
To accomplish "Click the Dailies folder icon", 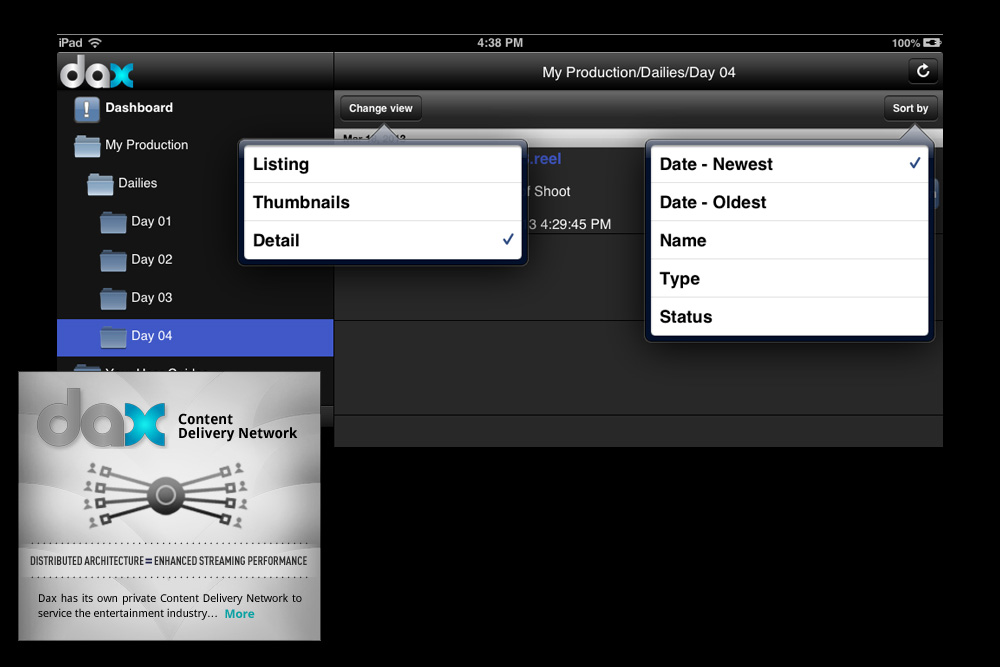I will coord(100,184).
